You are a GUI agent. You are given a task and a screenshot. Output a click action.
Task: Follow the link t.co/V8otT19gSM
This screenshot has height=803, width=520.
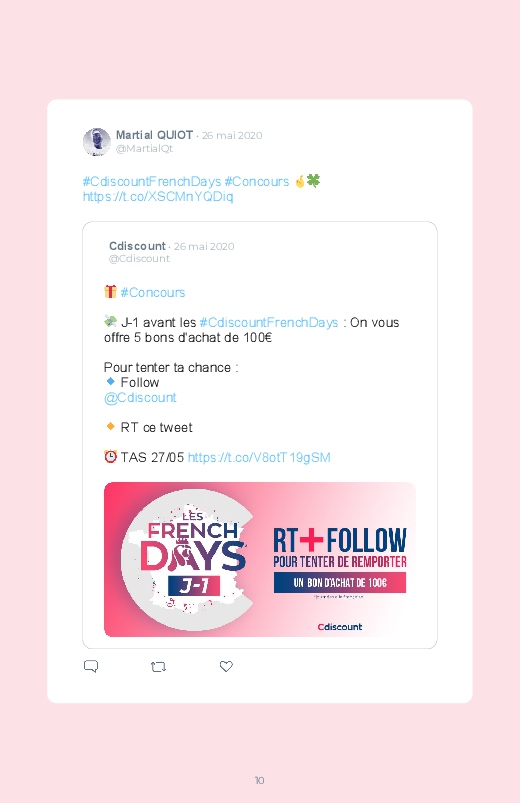(x=259, y=457)
